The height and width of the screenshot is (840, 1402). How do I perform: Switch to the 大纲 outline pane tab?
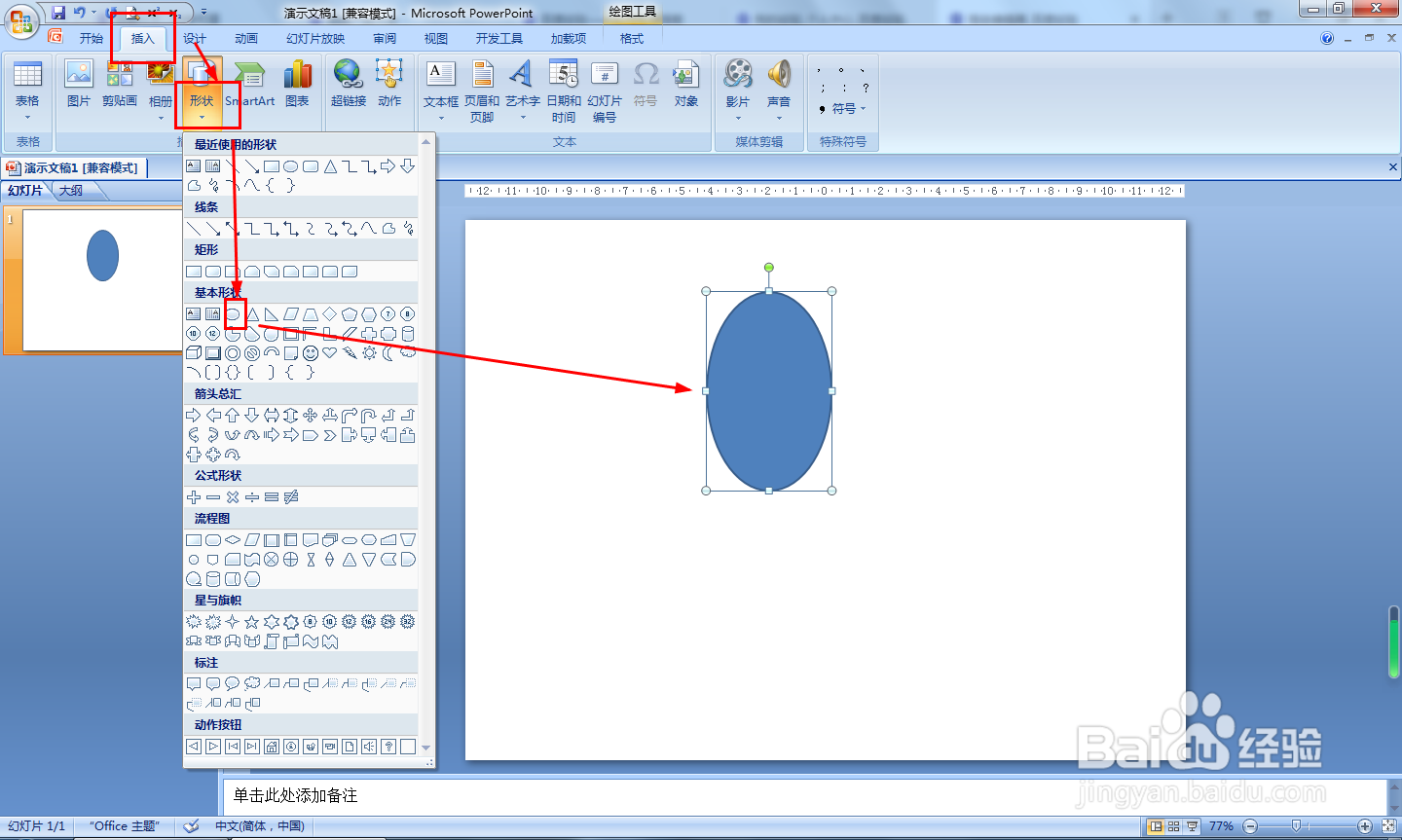pyautogui.click(x=71, y=191)
